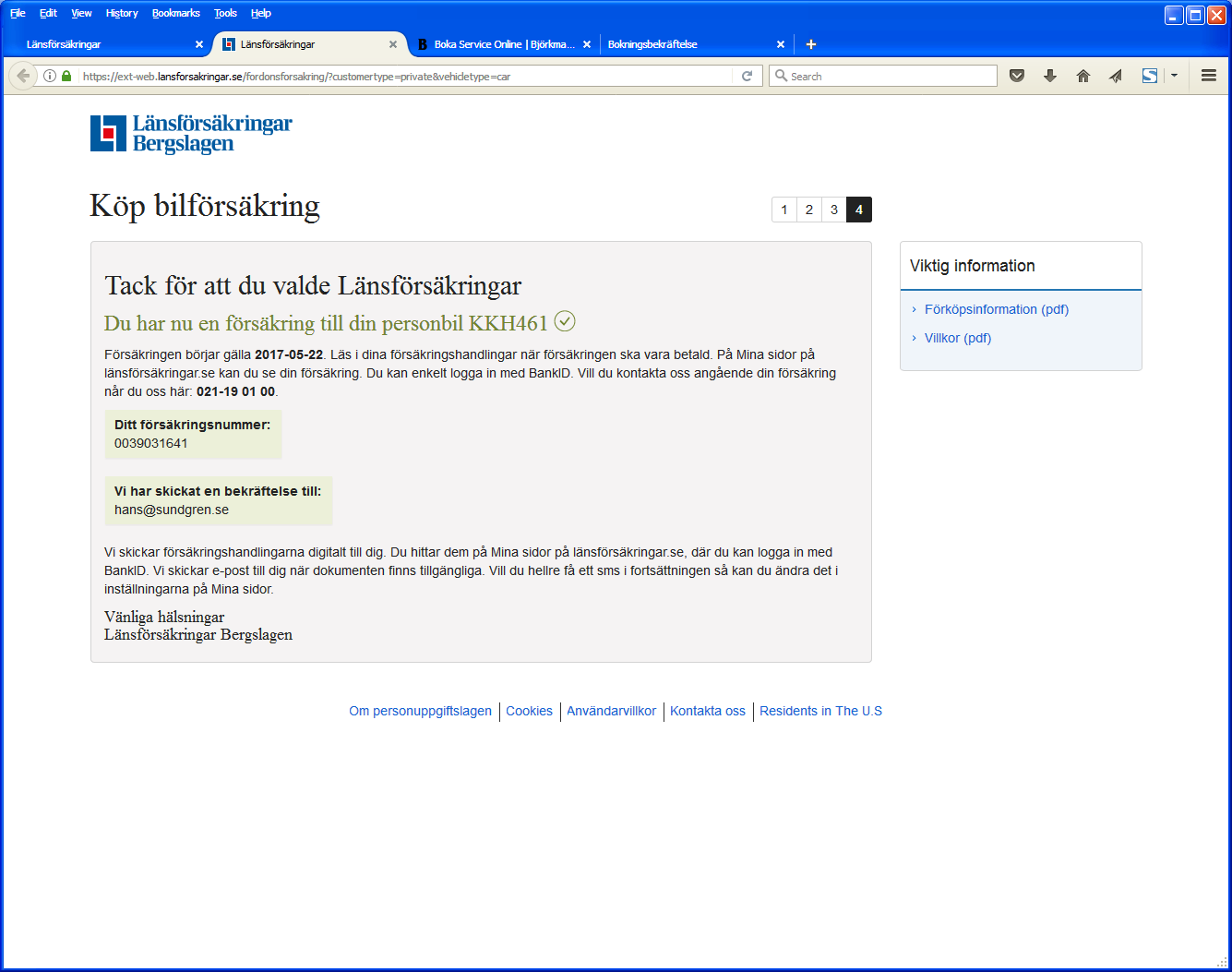Go to step 3 in the wizard
The height and width of the screenshot is (972, 1232).
[834, 210]
